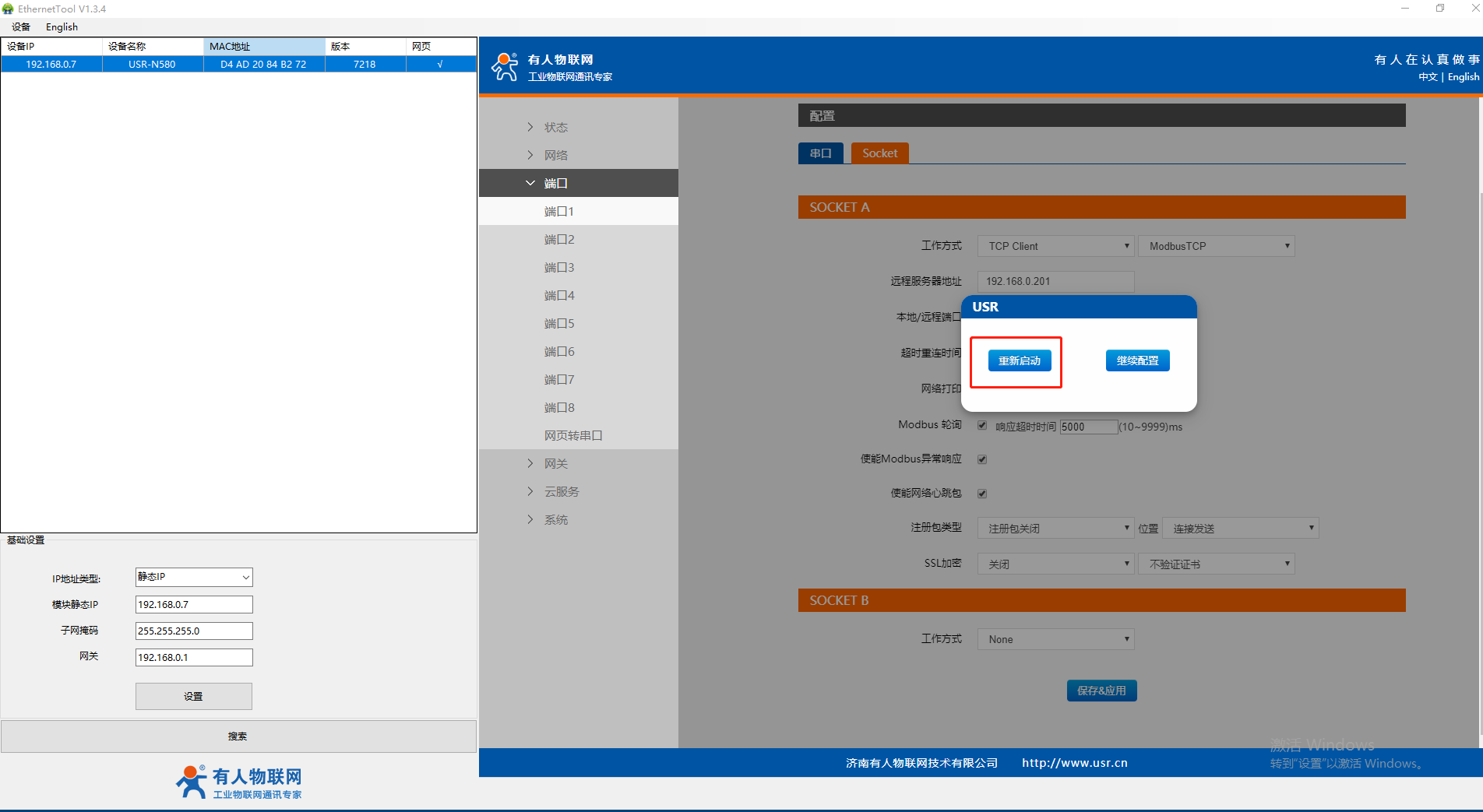1483x812 pixels.
Task: Click the 重新启动 restart button
Action: click(x=1019, y=360)
